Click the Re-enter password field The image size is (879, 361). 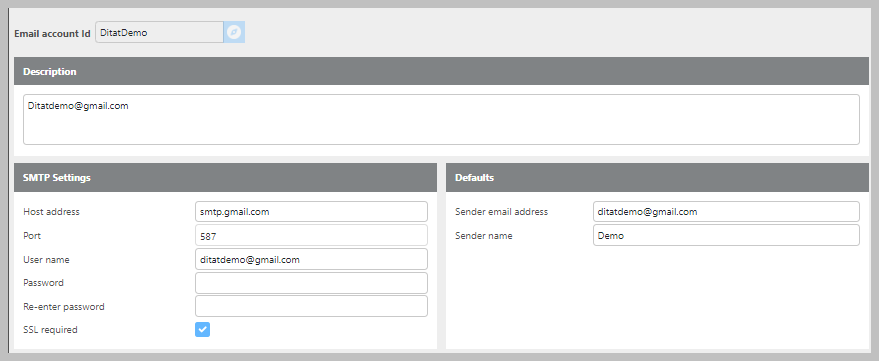(x=311, y=307)
